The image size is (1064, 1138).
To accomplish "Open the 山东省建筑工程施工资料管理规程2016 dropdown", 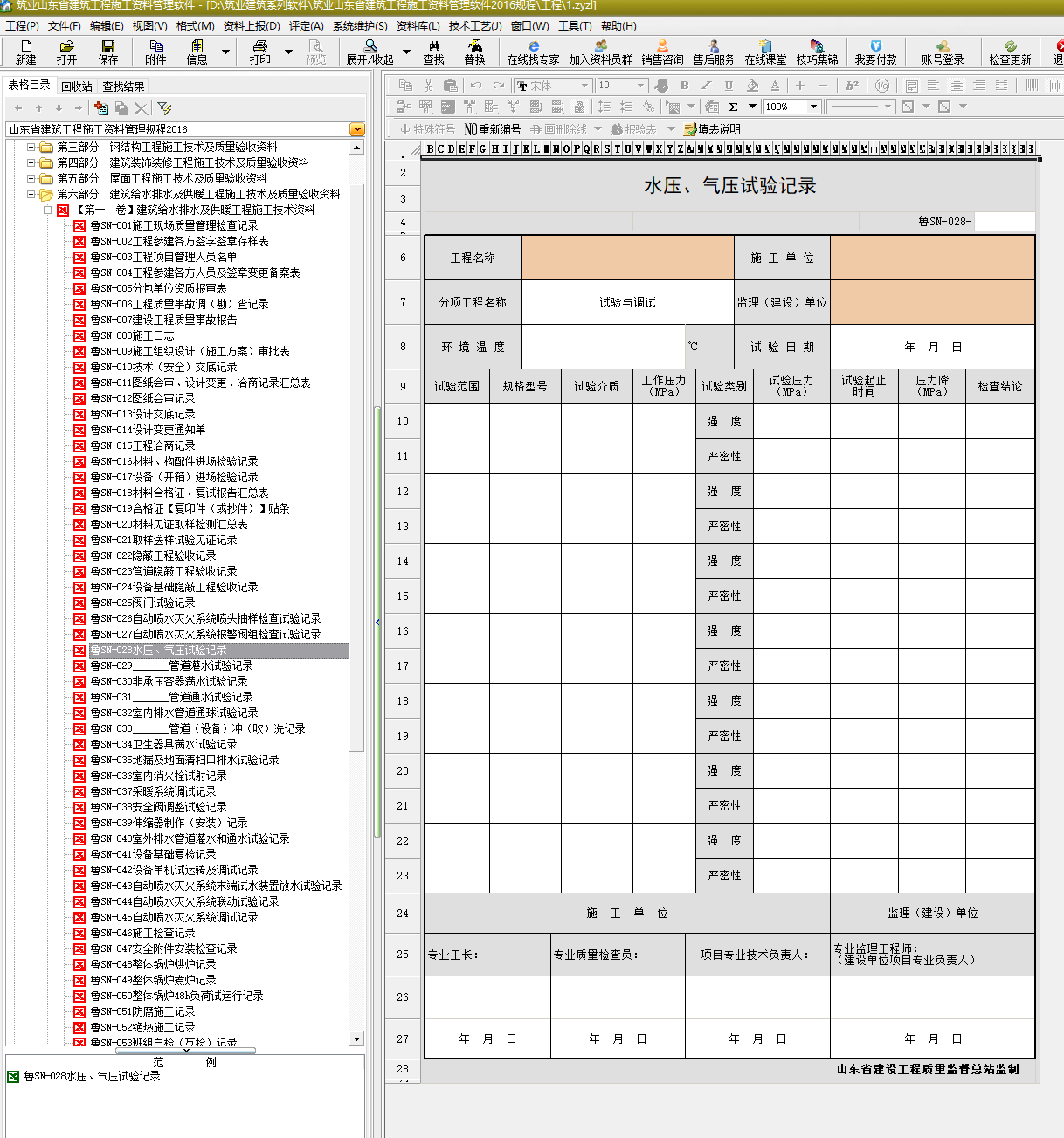I will tap(356, 129).
